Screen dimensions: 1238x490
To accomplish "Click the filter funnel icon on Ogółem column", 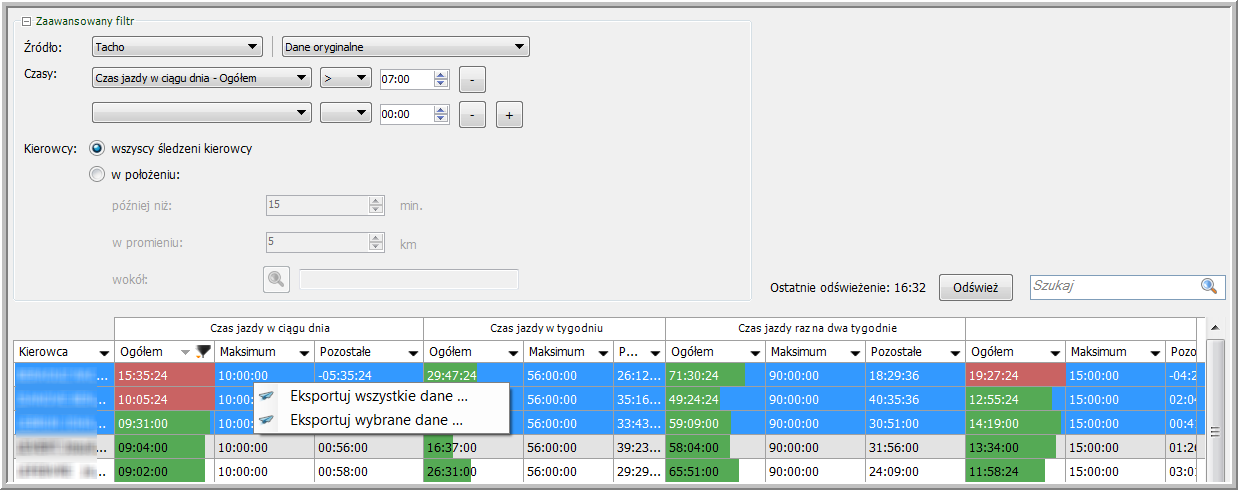I will pyautogui.click(x=203, y=352).
